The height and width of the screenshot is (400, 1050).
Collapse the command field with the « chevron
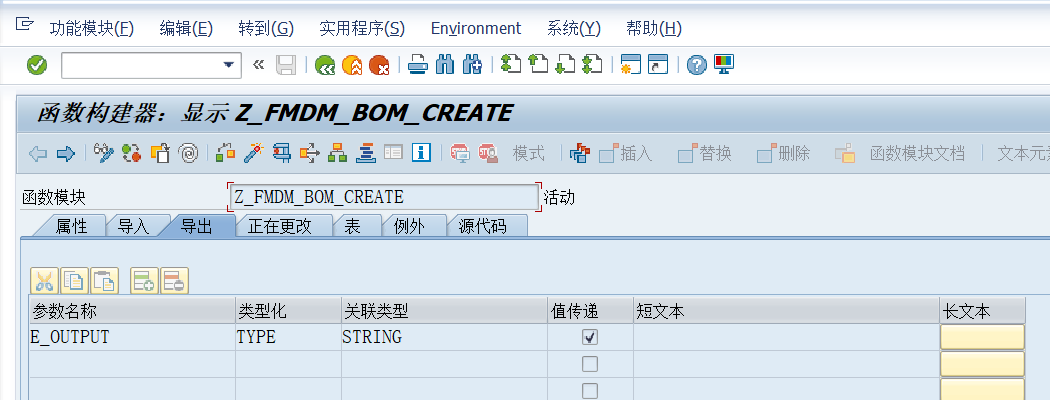258,65
